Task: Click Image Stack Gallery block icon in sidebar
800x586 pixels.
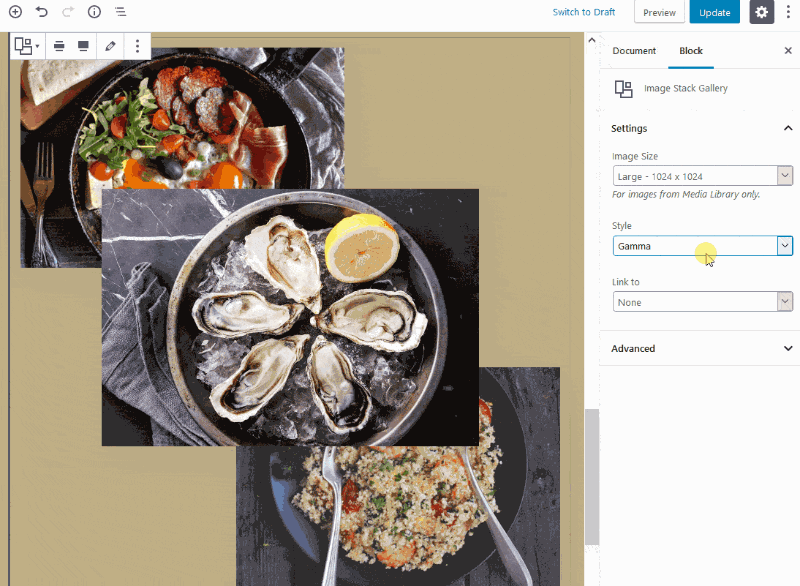Action: click(623, 89)
